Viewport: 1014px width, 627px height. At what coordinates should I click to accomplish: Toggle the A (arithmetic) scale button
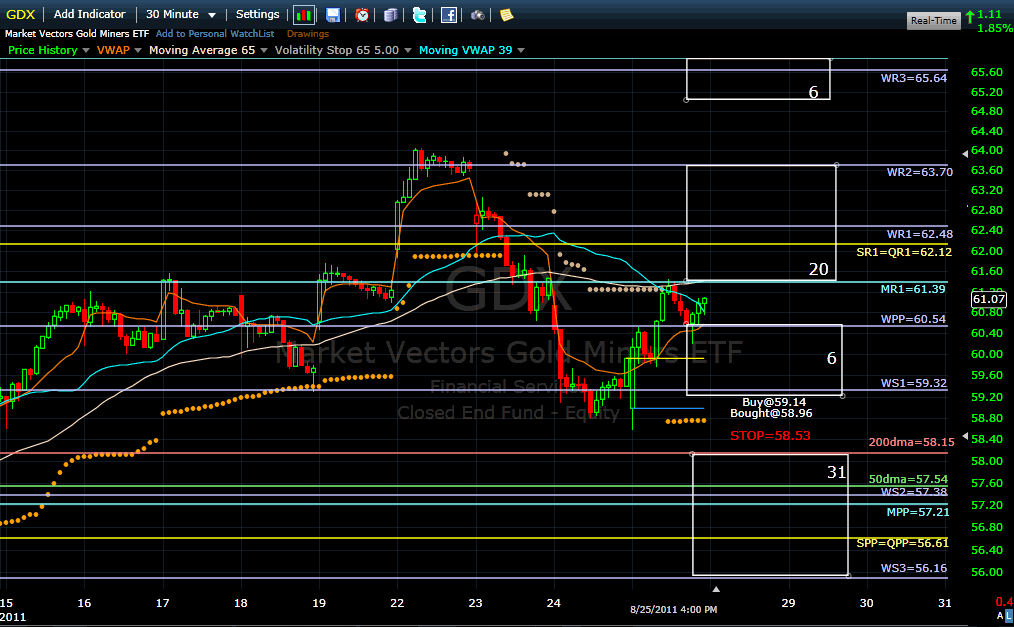(x=1000, y=615)
